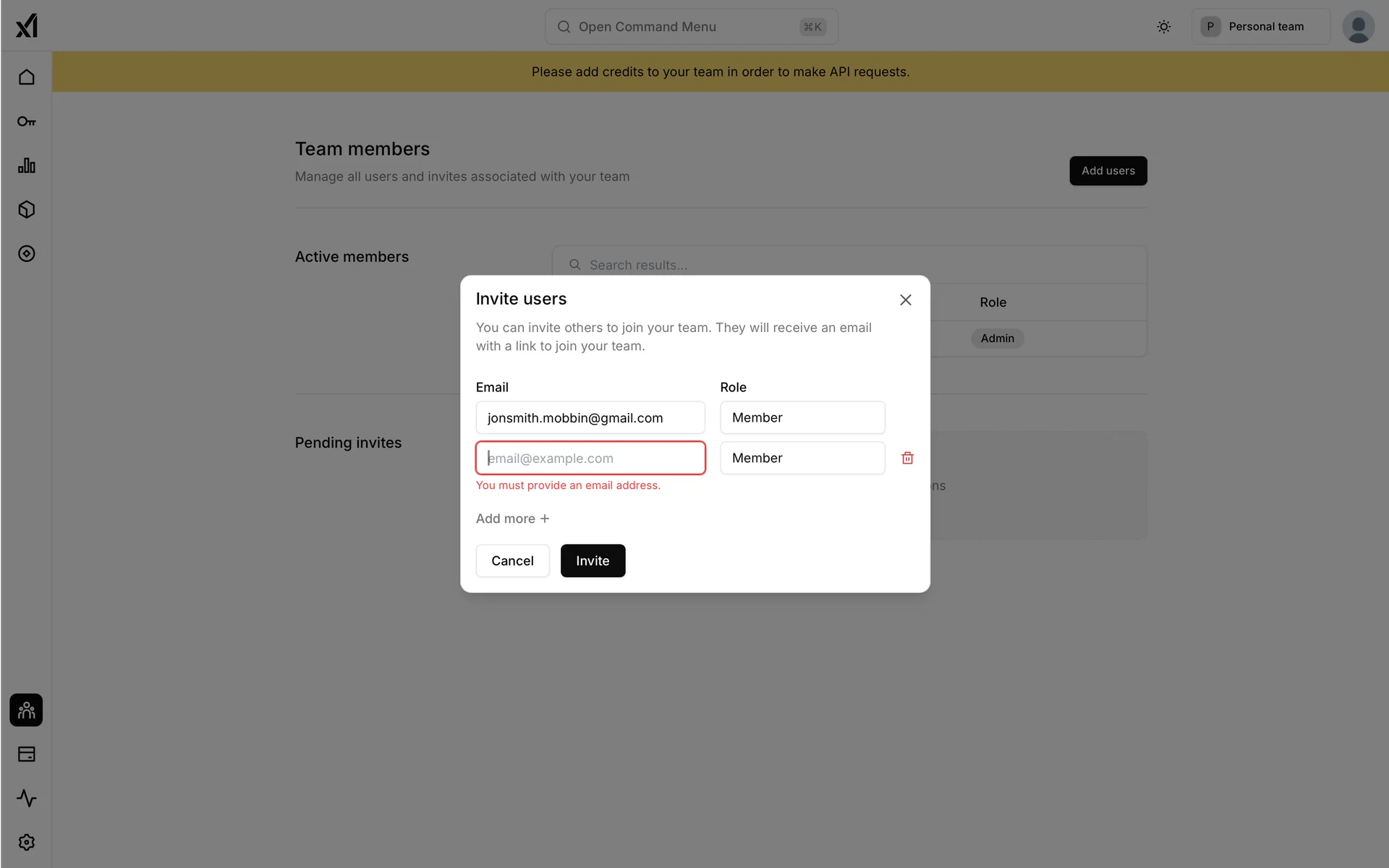Click the Invite button
This screenshot has width=1389, height=868.
tap(592, 561)
